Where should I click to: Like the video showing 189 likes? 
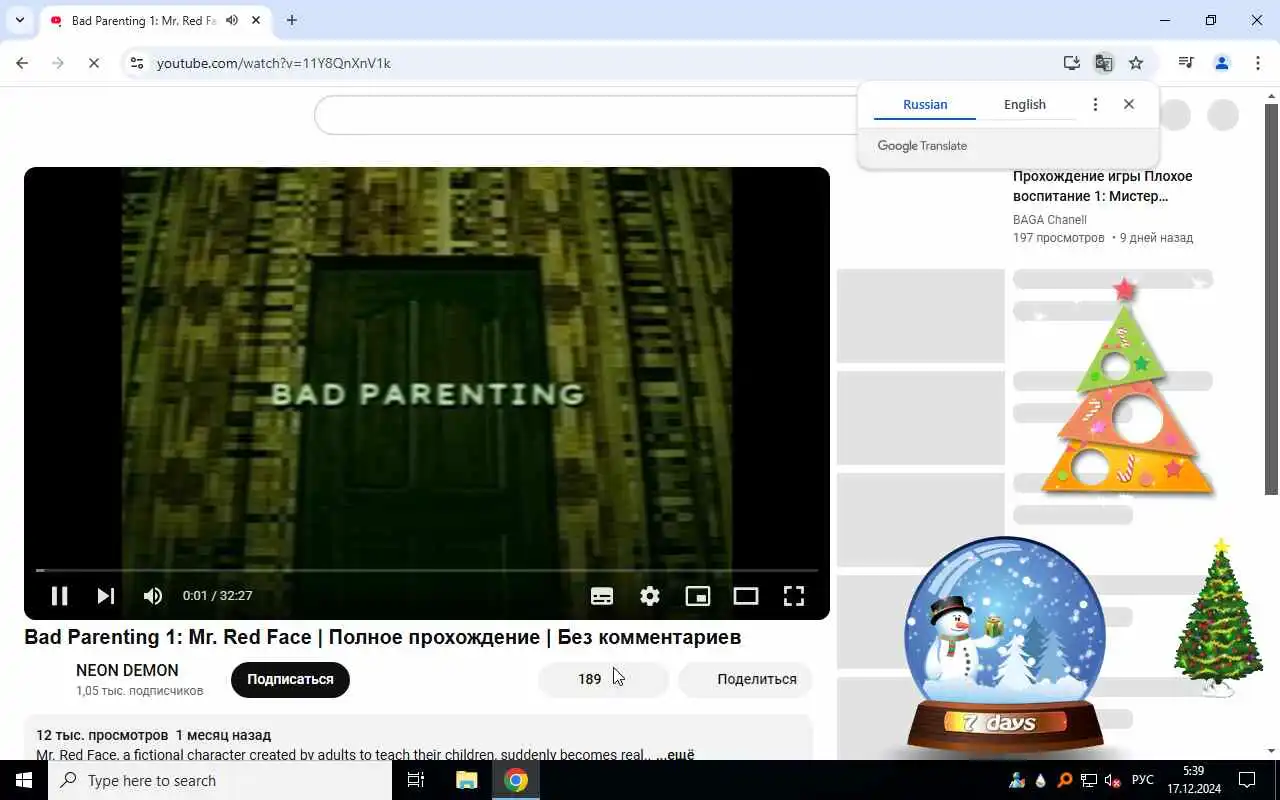point(604,679)
